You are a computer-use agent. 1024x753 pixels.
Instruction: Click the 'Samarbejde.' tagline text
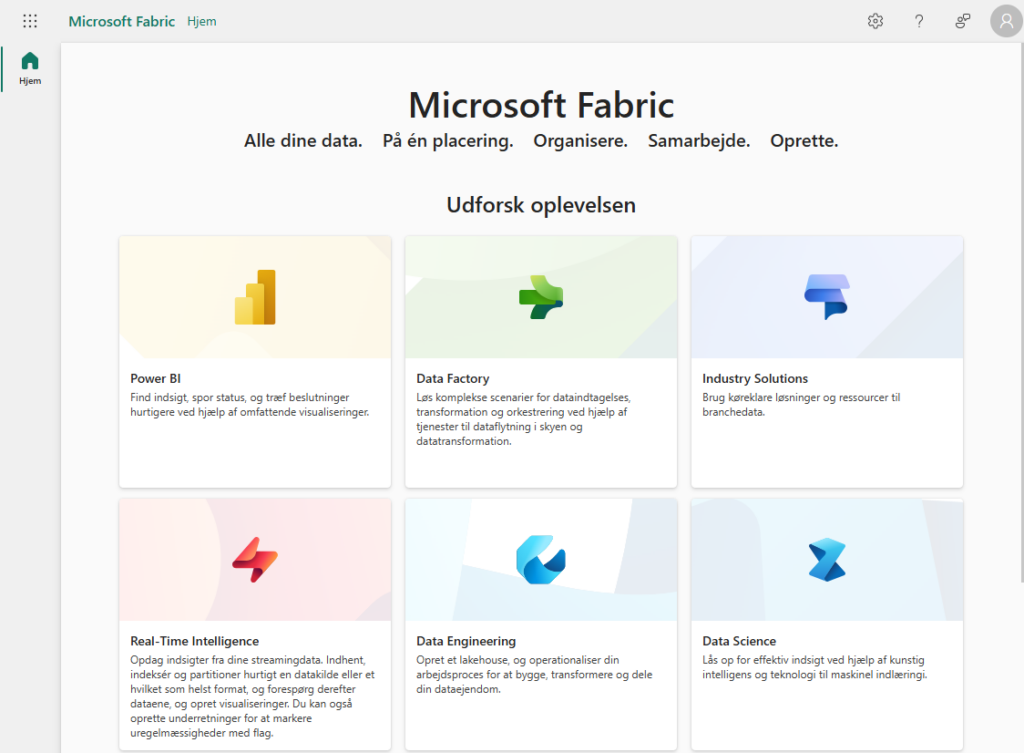click(x=699, y=140)
